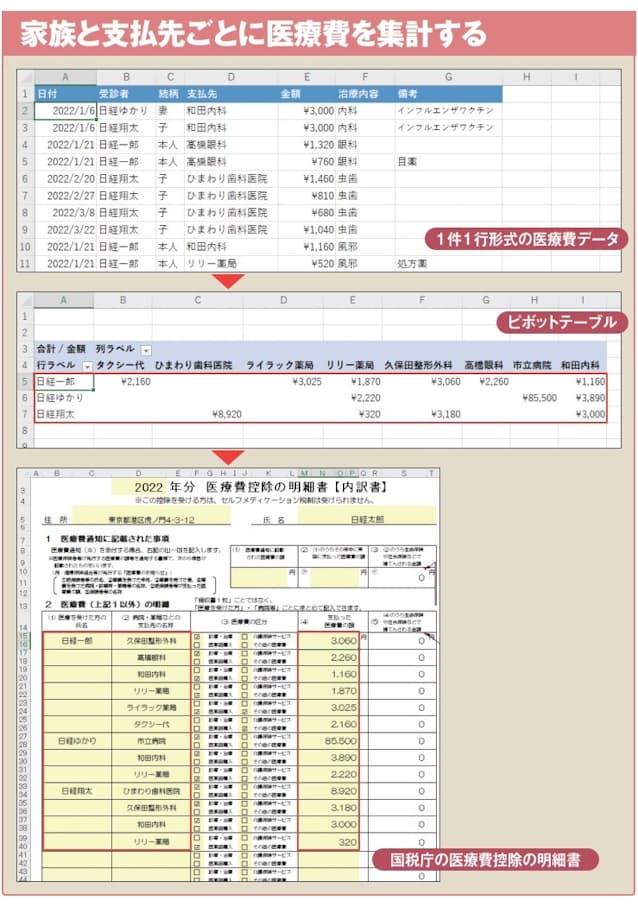Select row 11 header in the medical data sheet
The width and height of the screenshot is (638, 907).
point(25,264)
